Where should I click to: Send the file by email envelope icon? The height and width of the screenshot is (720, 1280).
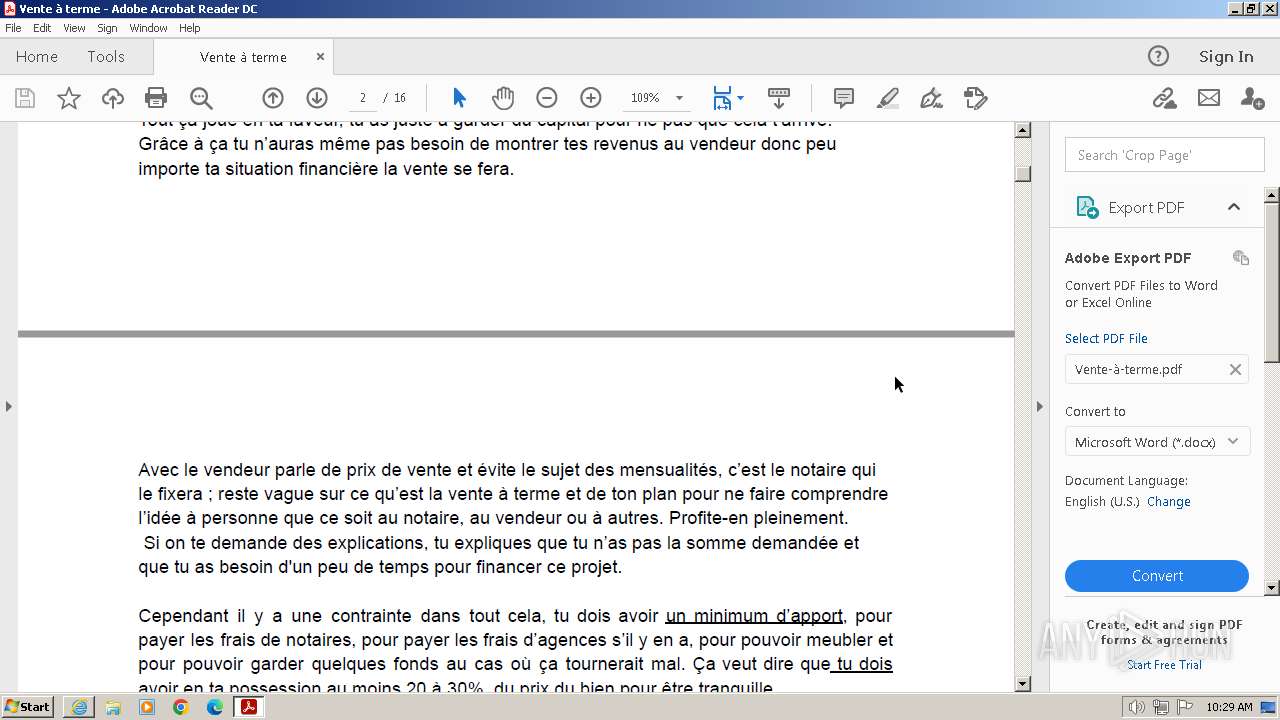pyautogui.click(x=1209, y=98)
